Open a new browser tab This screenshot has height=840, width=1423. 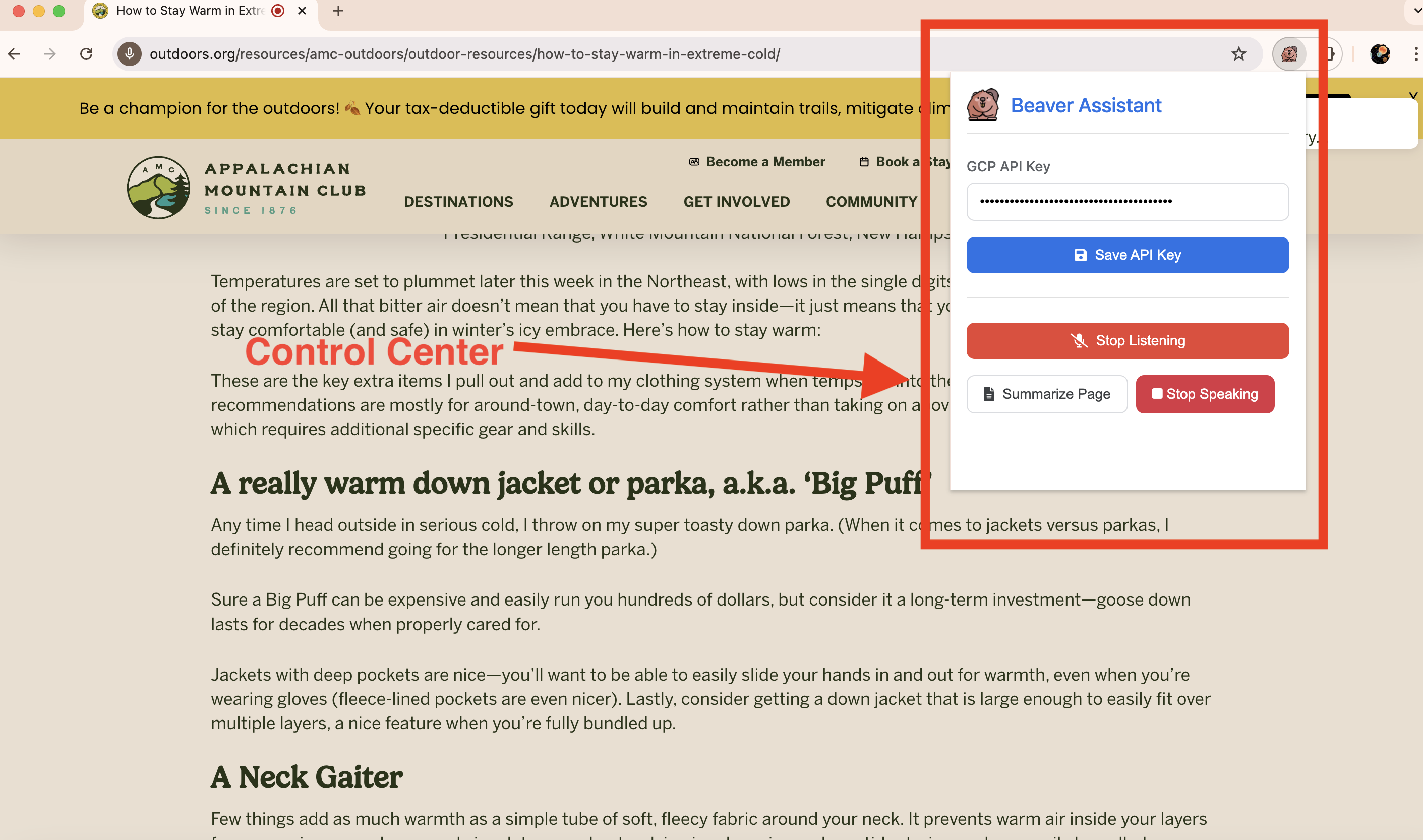338,11
